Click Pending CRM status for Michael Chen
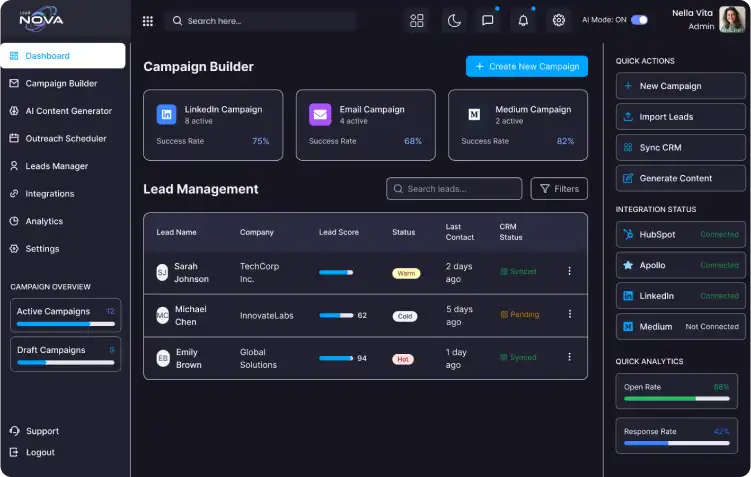Image resolution: width=751 pixels, height=477 pixels. tap(520, 315)
